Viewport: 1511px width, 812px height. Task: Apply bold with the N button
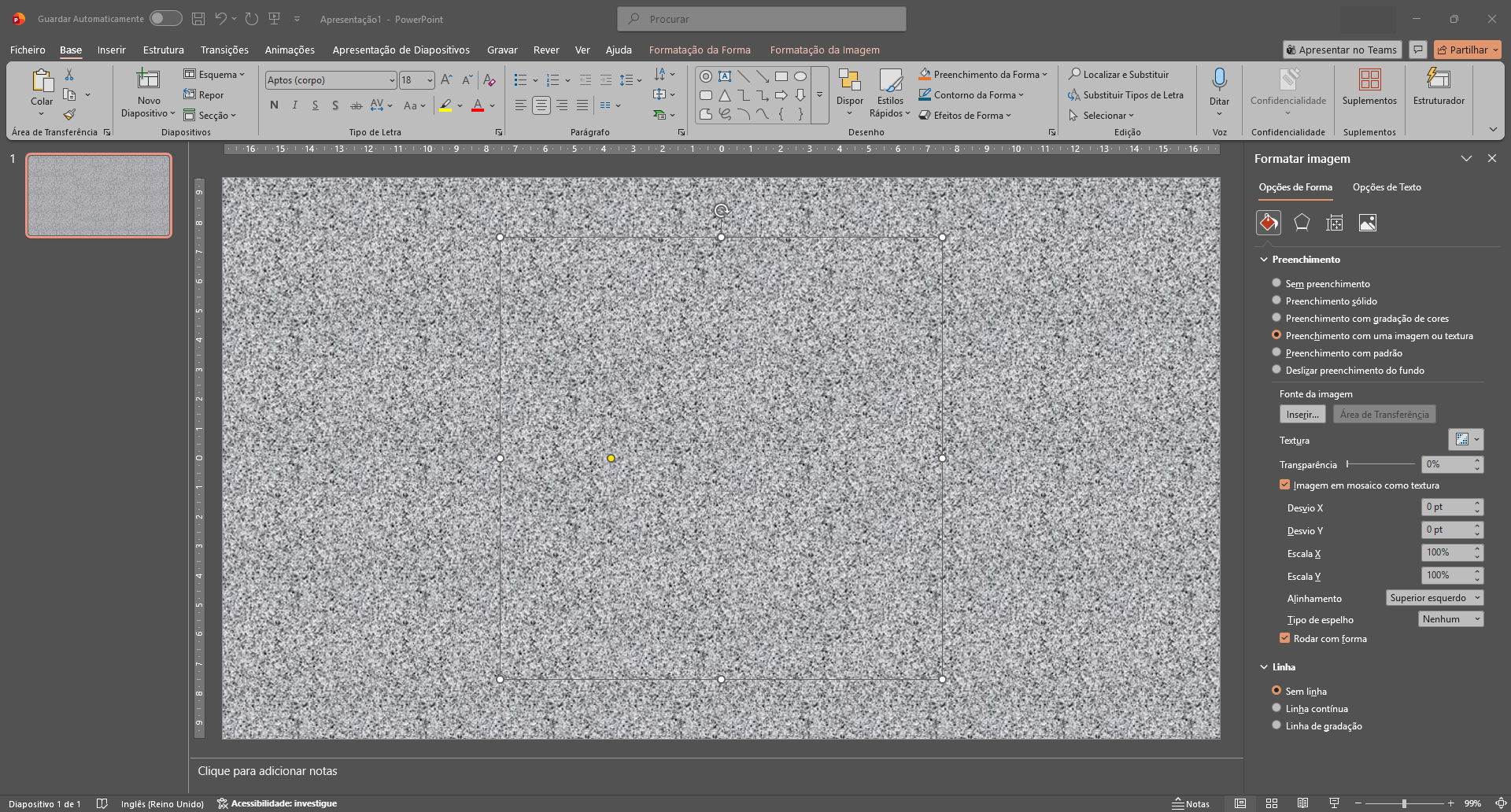[274, 105]
